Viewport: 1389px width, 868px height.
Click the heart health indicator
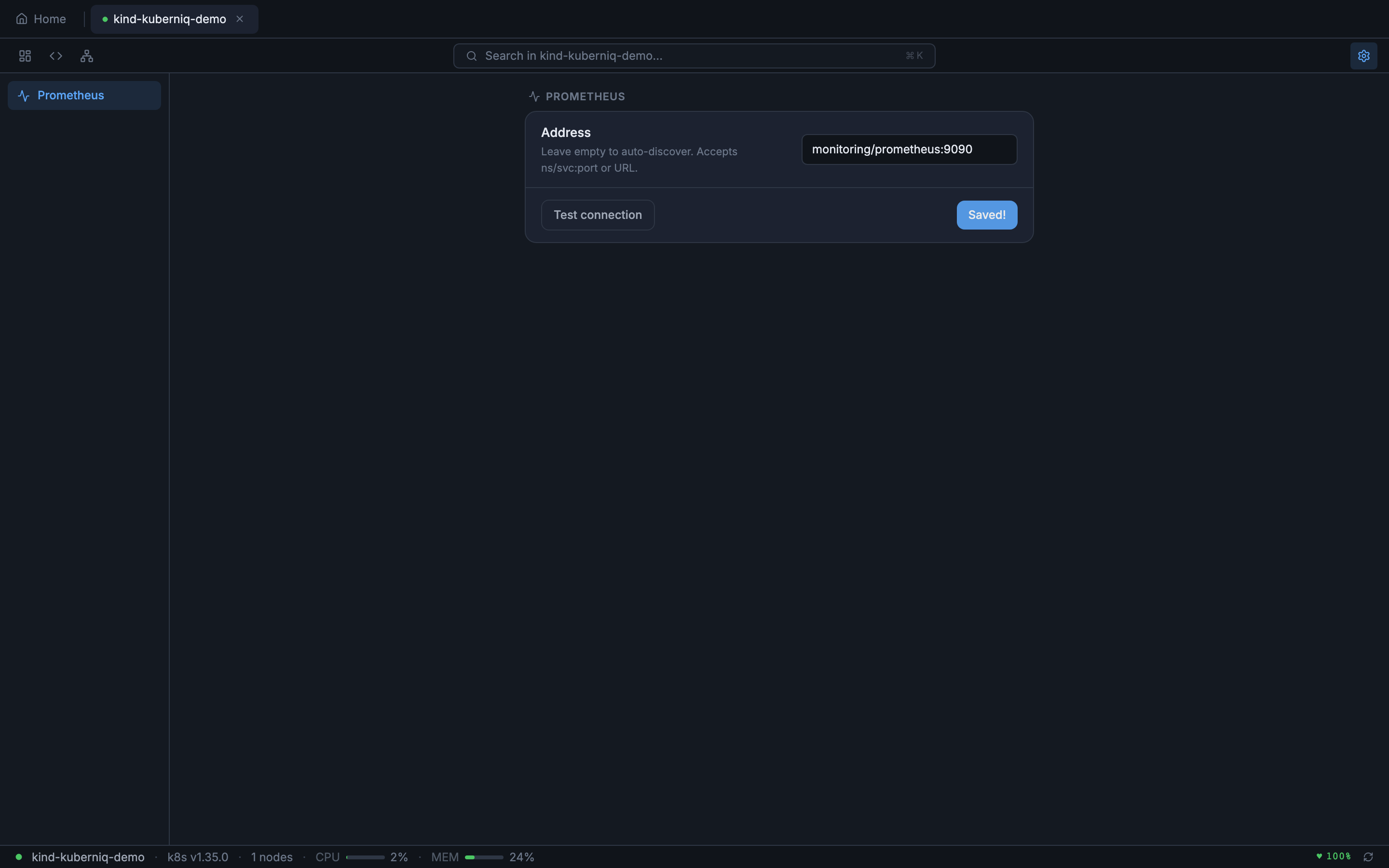tap(1321, 856)
